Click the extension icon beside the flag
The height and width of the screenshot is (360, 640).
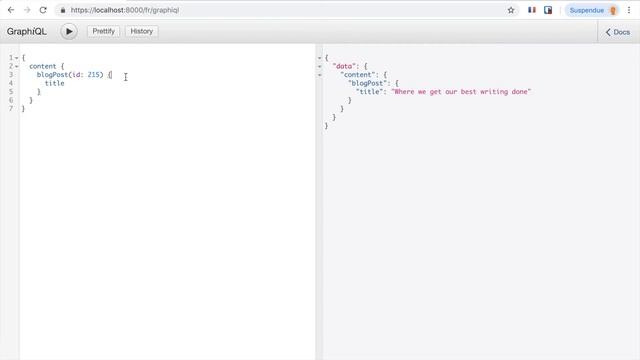548,10
